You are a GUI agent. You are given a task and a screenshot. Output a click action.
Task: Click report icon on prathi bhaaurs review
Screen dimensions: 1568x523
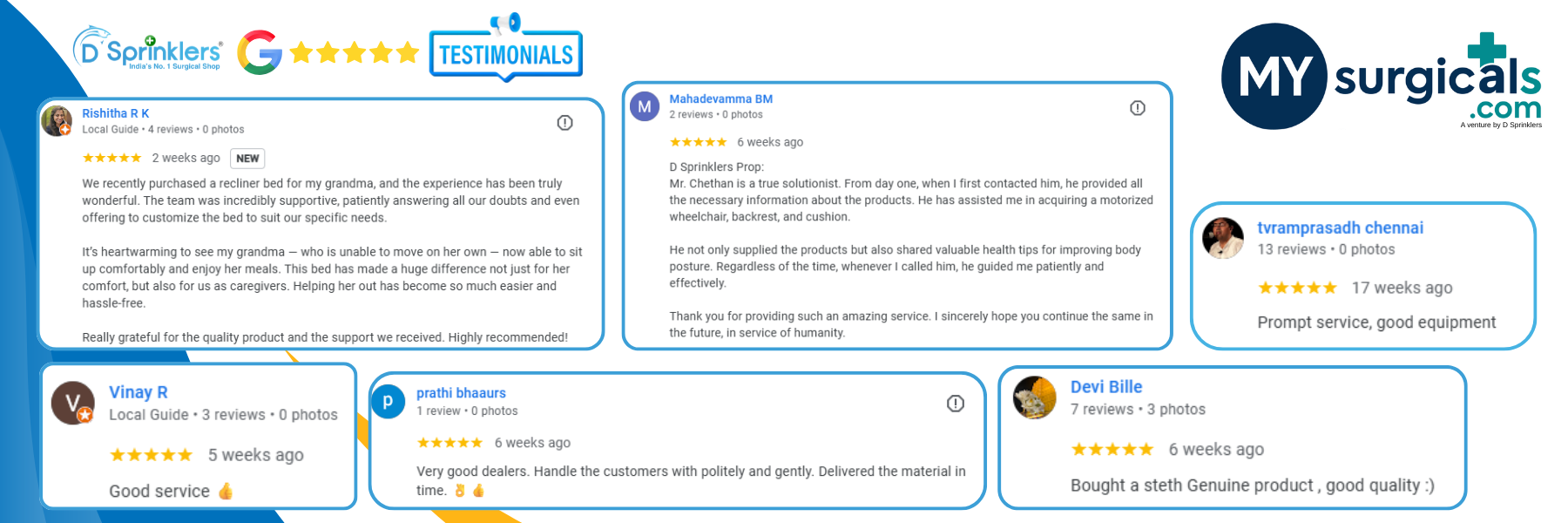click(956, 404)
